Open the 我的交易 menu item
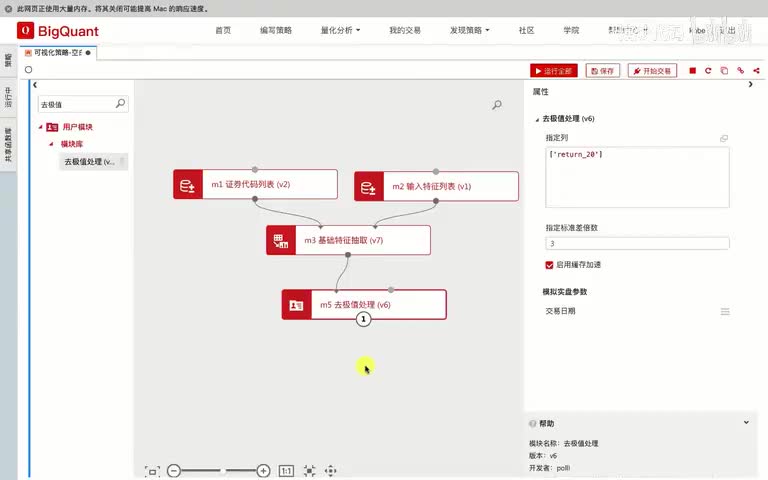Viewport: 768px width, 480px height. [x=405, y=30]
